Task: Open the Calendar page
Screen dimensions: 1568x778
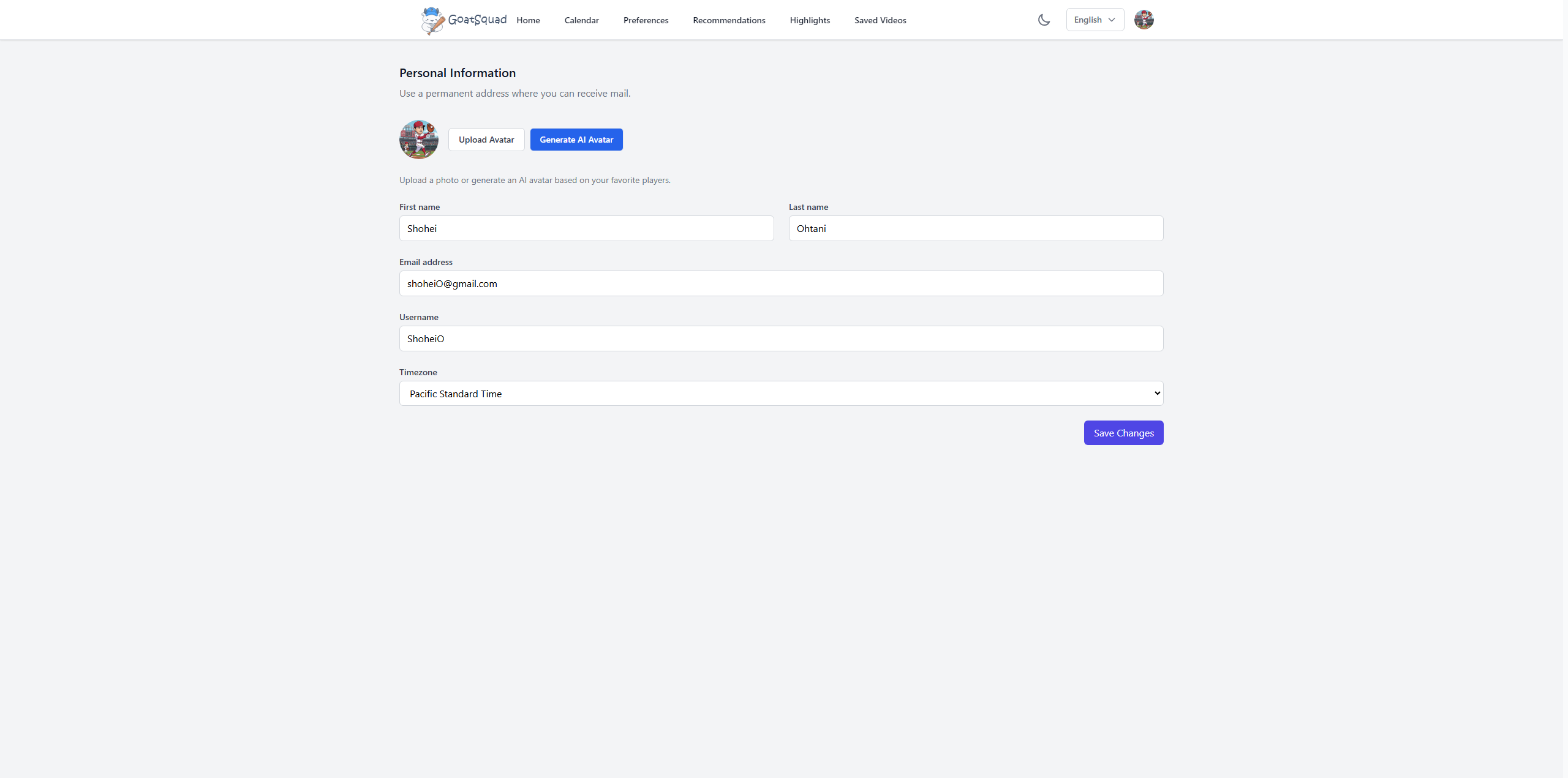Action: (x=581, y=20)
